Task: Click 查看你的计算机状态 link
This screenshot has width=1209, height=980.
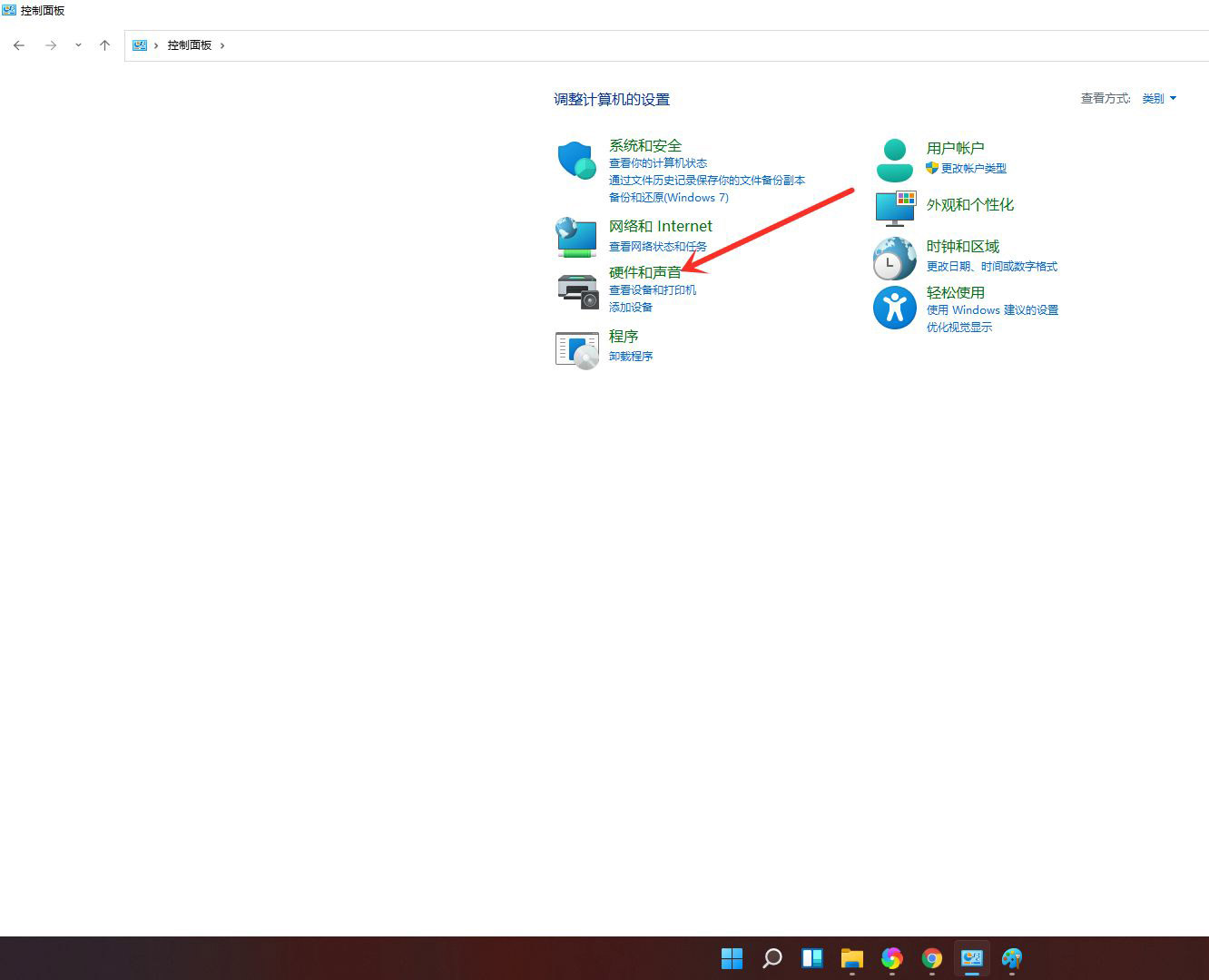Action: tap(658, 163)
